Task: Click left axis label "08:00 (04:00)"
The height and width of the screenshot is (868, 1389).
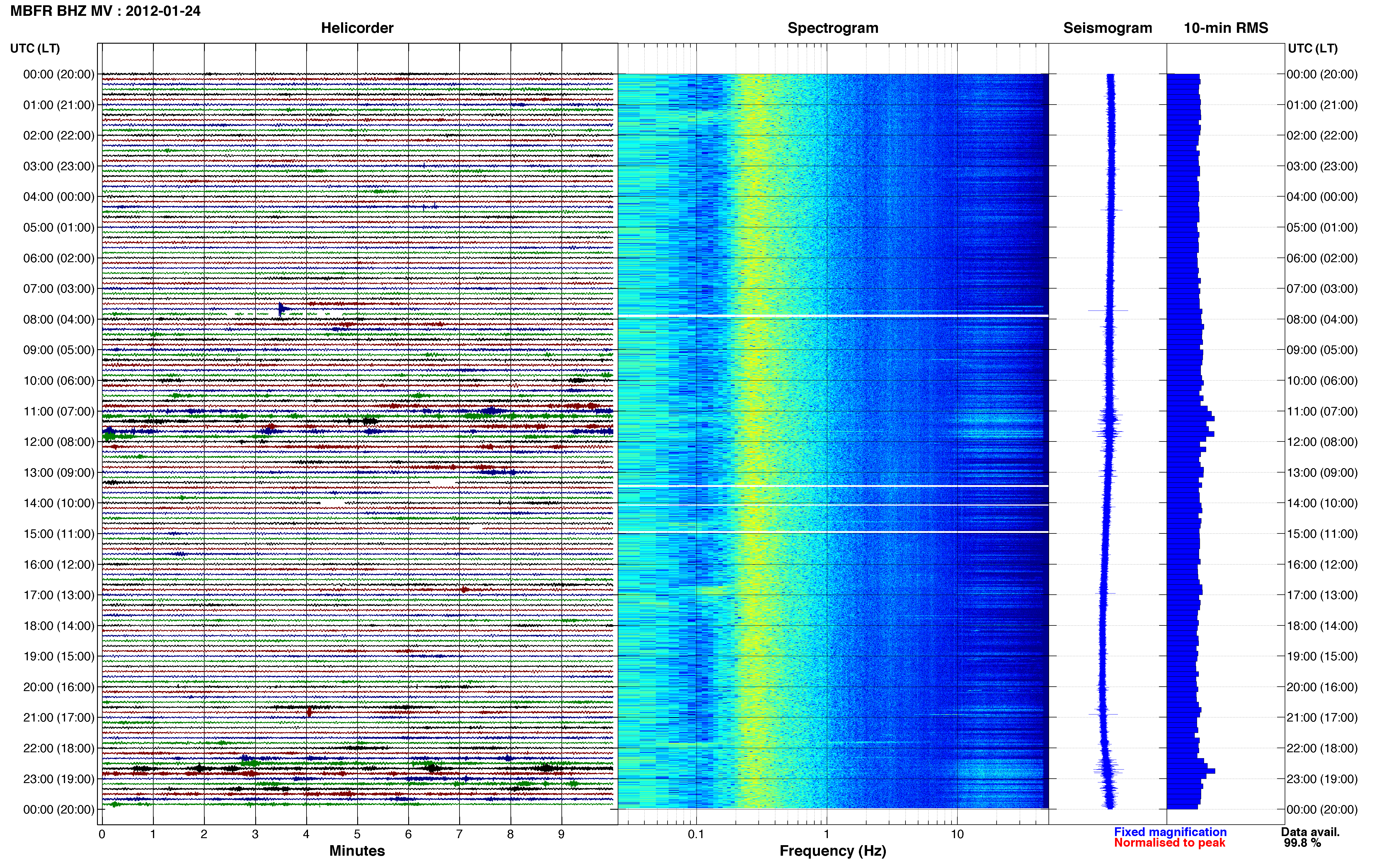Action: tap(59, 319)
